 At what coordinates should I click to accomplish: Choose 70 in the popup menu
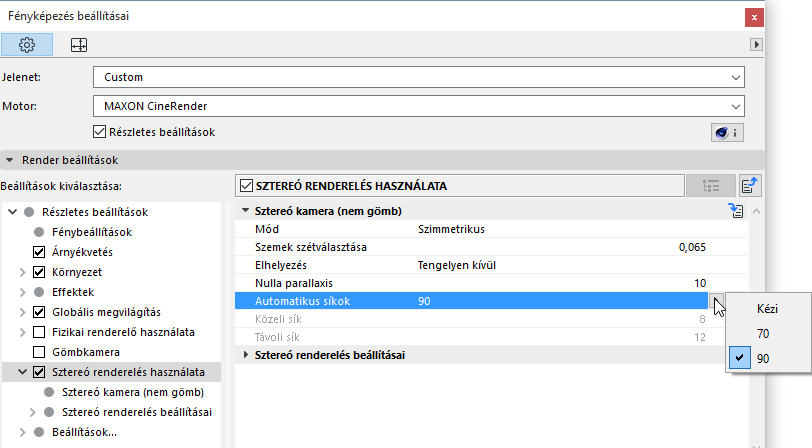(x=763, y=333)
